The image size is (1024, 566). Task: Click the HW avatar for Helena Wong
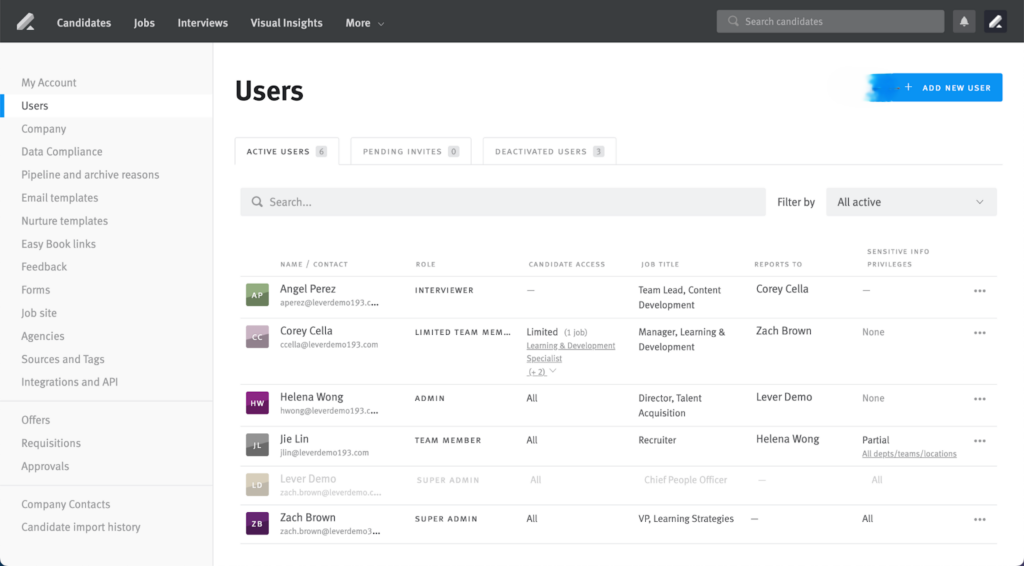pyautogui.click(x=257, y=403)
